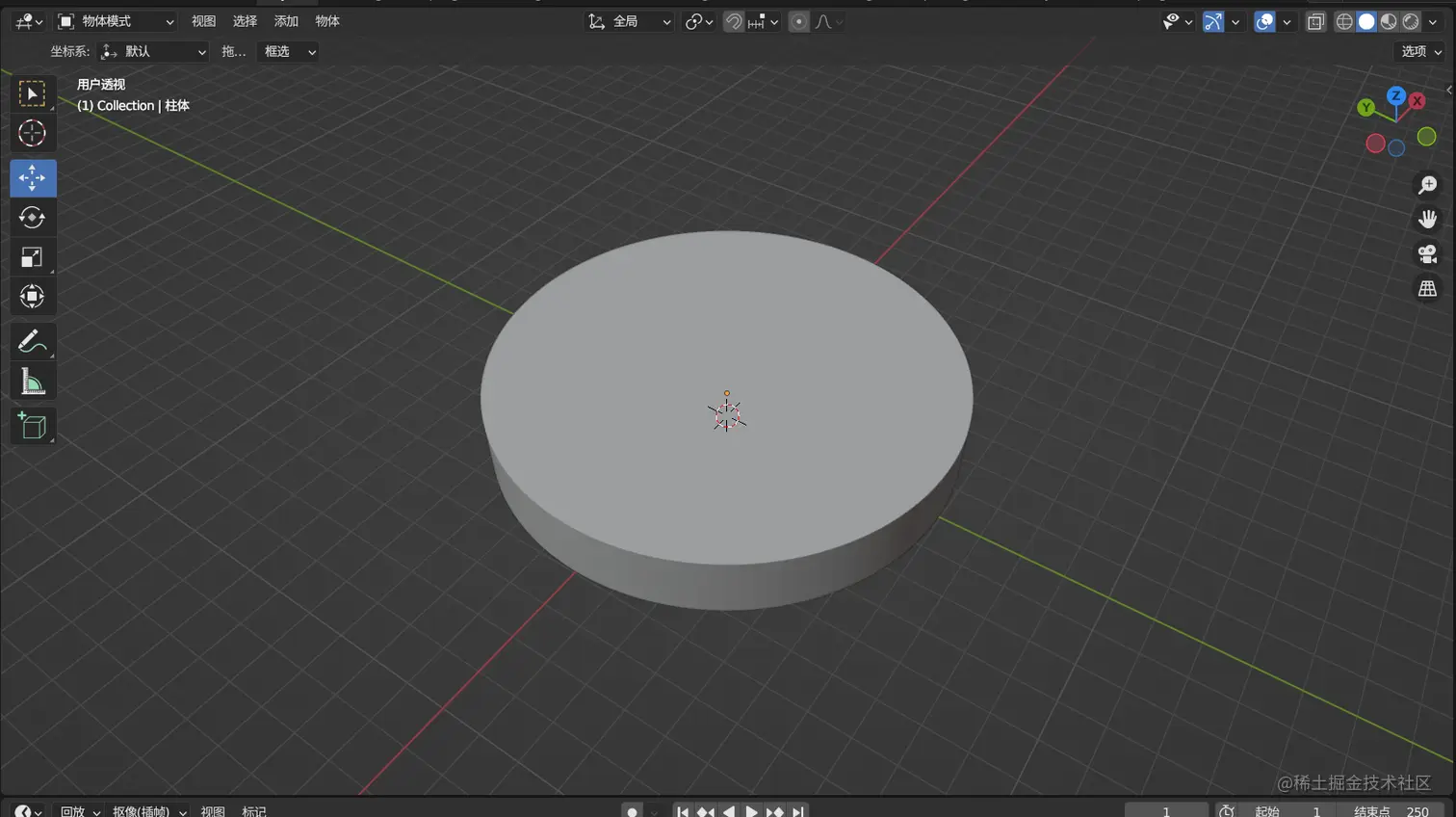
Task: Click the red X axis on navigation gizmo
Action: point(1417,100)
